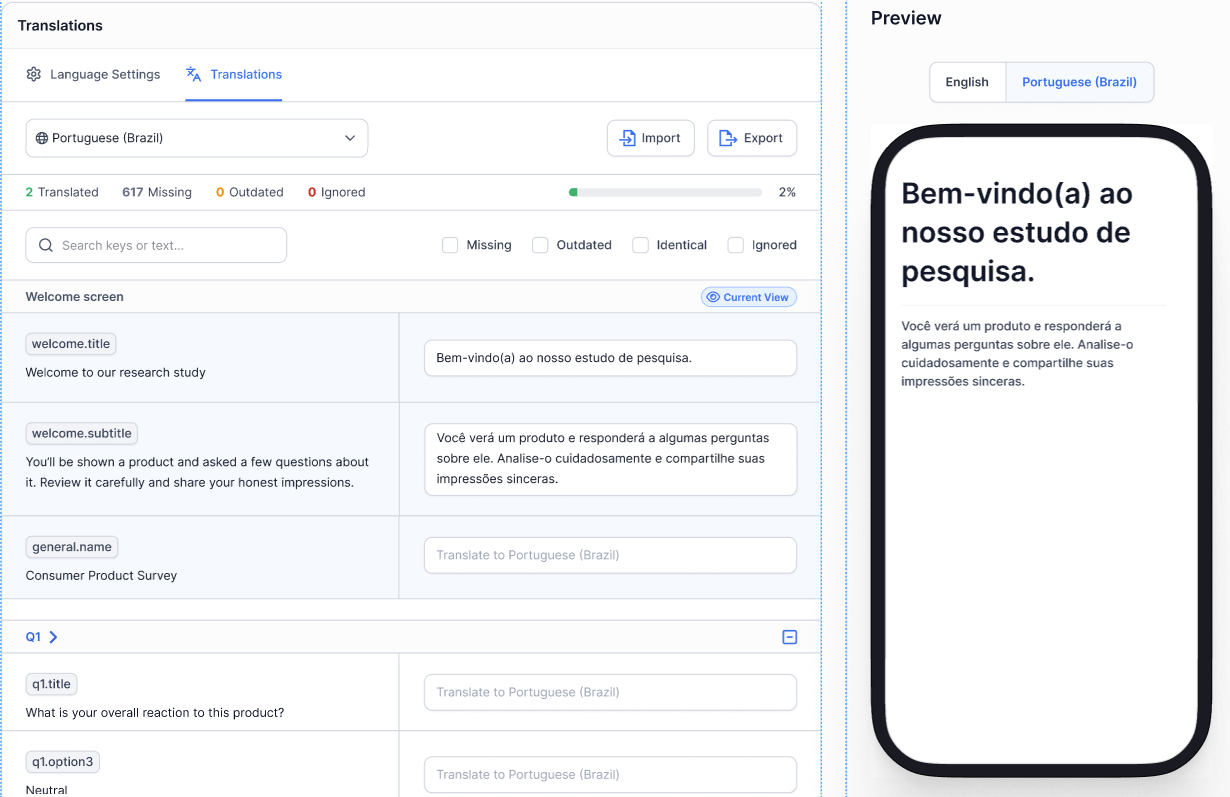Collapse Q1 section with minus icon
The image size is (1230, 797).
tap(790, 637)
